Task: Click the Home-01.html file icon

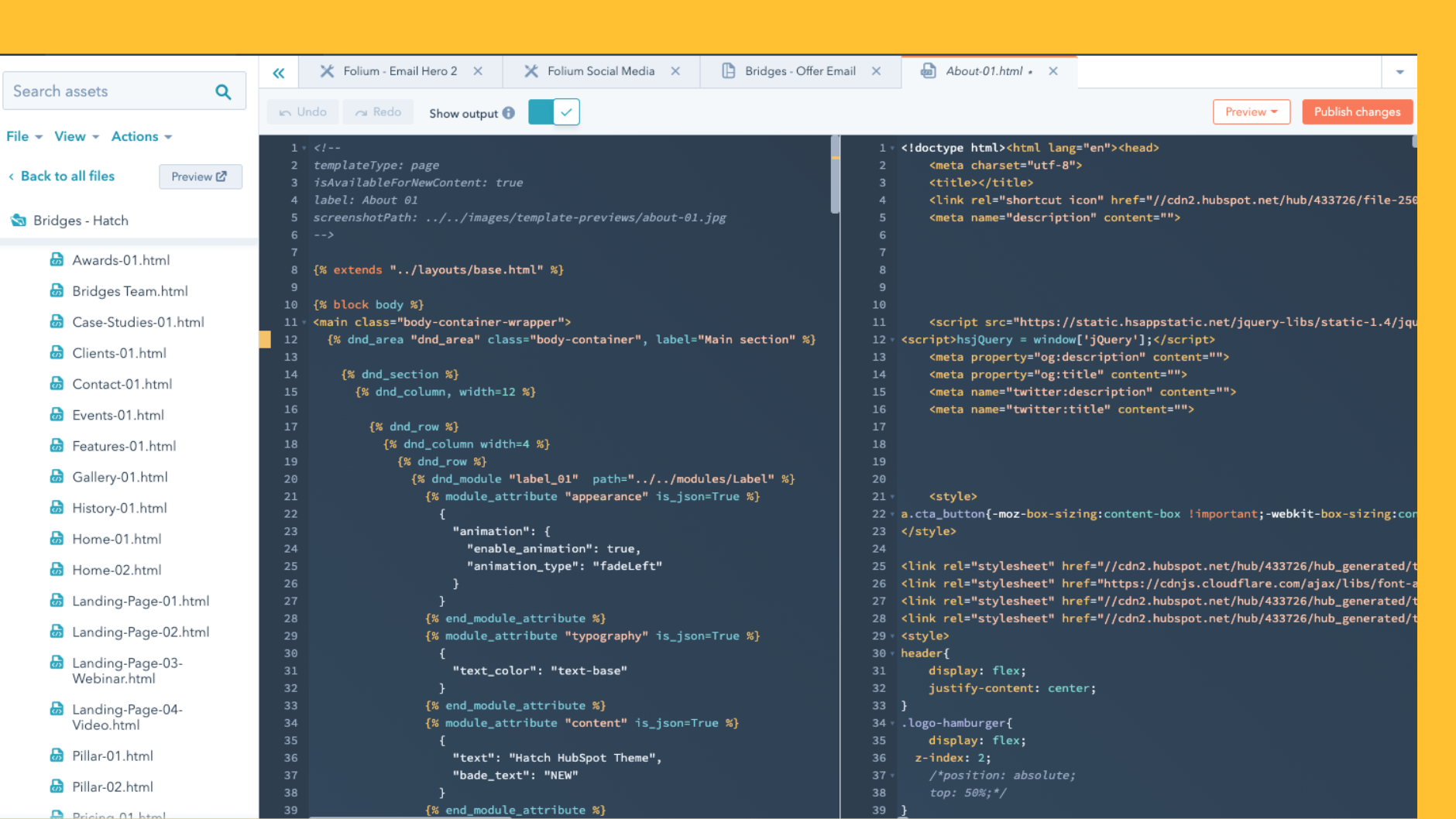Action: click(x=57, y=538)
